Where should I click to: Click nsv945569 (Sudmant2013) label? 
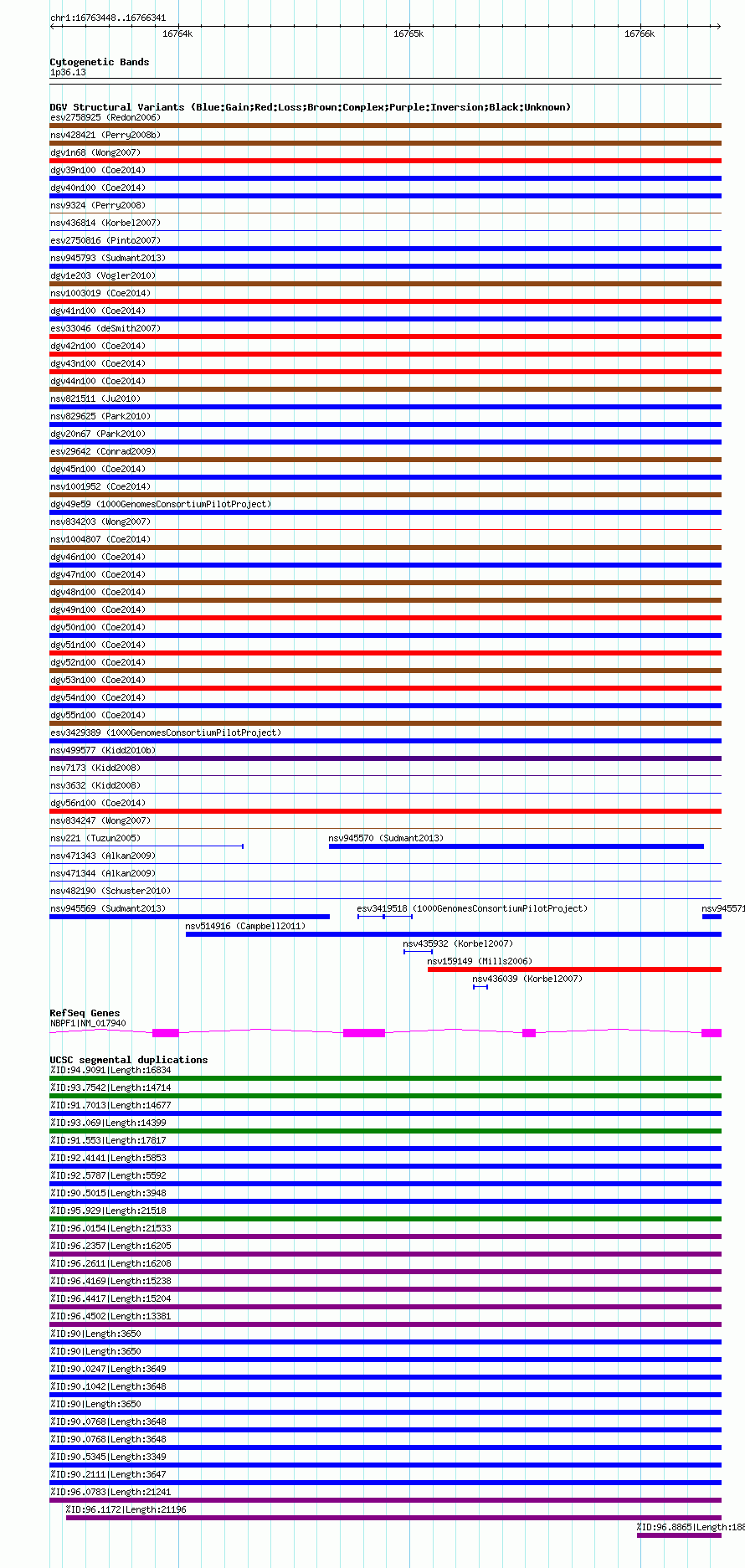click(x=108, y=908)
